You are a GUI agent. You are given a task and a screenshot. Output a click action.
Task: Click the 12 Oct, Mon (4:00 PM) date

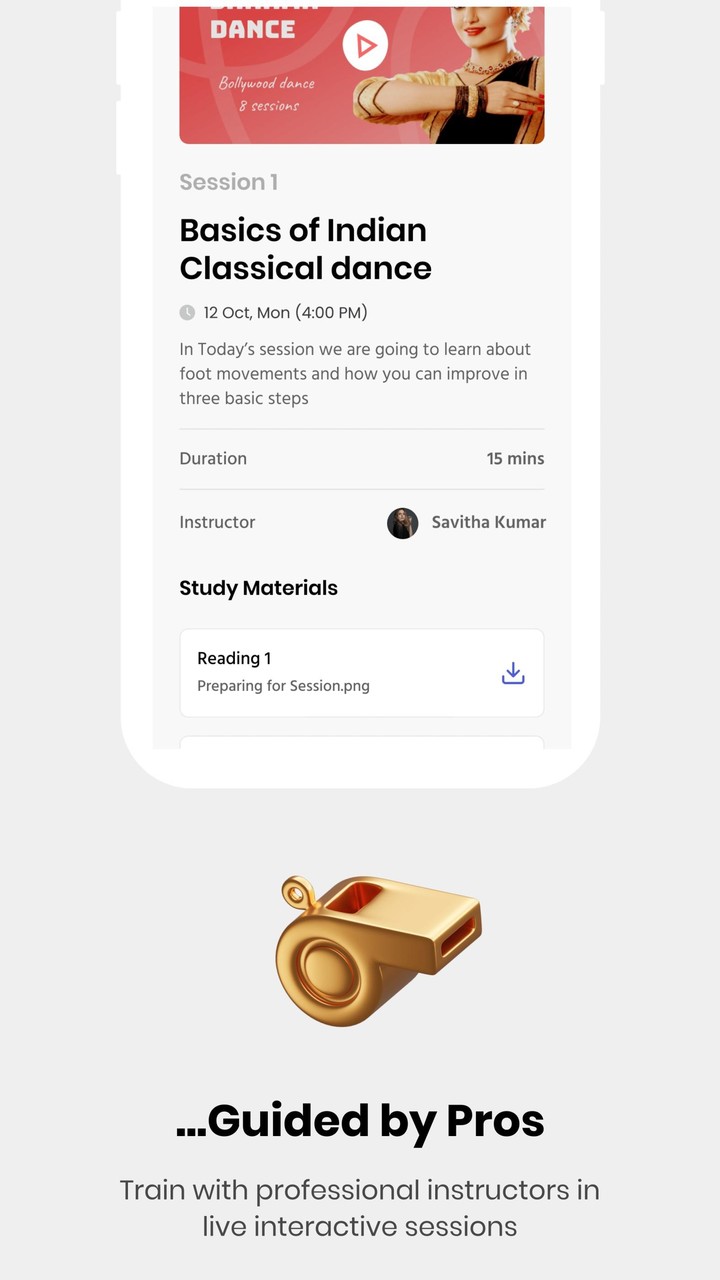pos(286,313)
